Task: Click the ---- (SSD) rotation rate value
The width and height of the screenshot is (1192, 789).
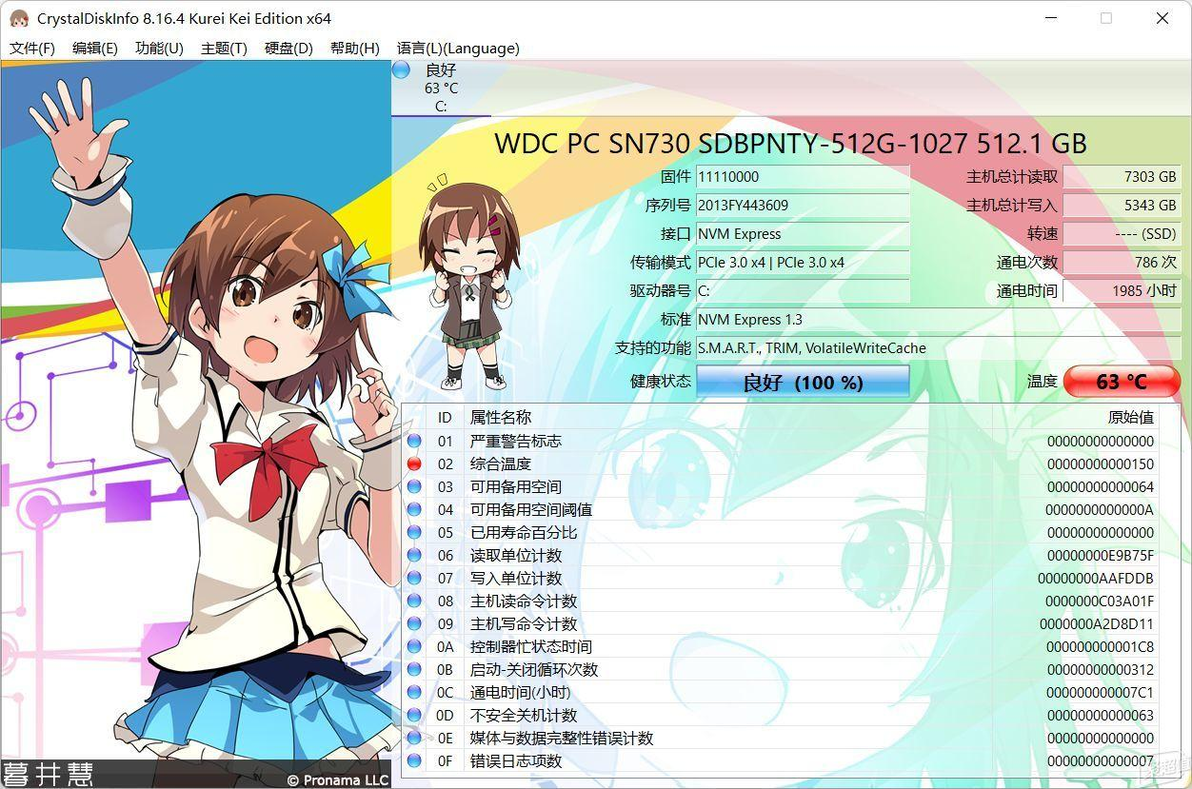Action: point(1121,234)
